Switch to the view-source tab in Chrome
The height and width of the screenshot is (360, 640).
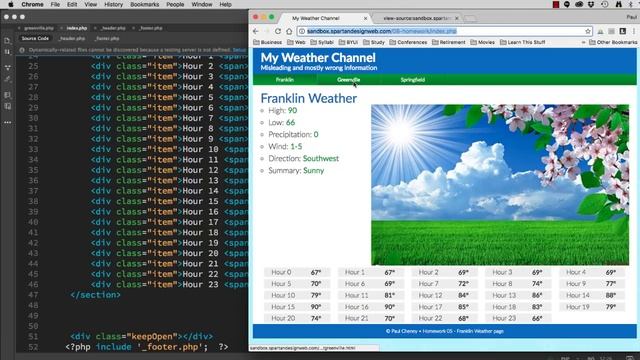point(416,18)
